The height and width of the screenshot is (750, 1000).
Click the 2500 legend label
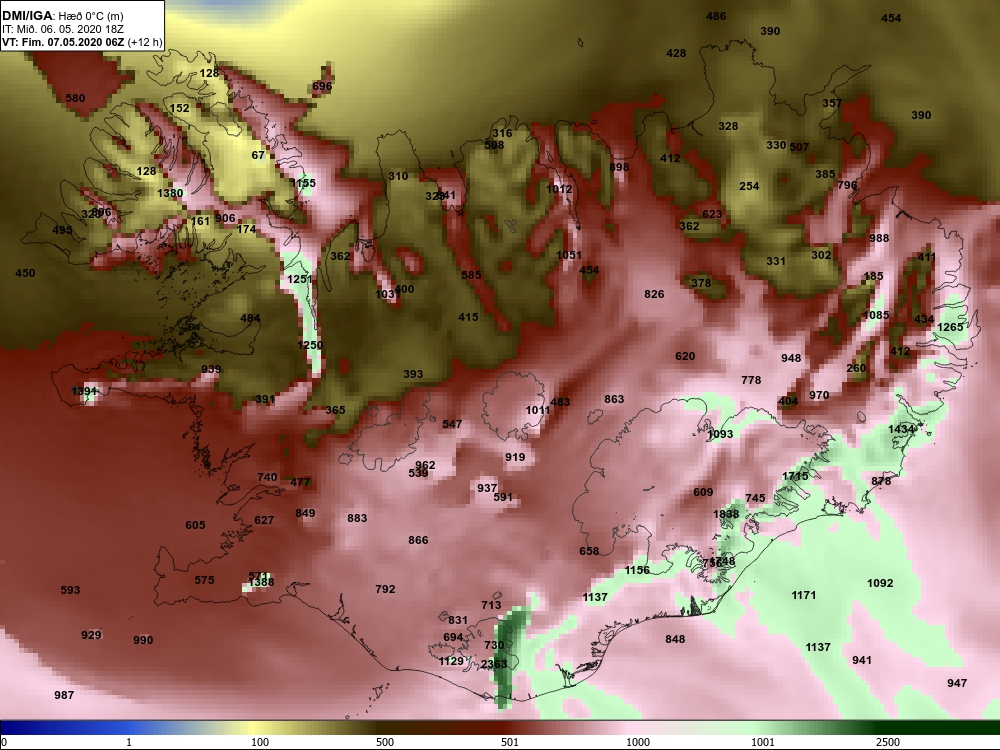tap(888, 742)
